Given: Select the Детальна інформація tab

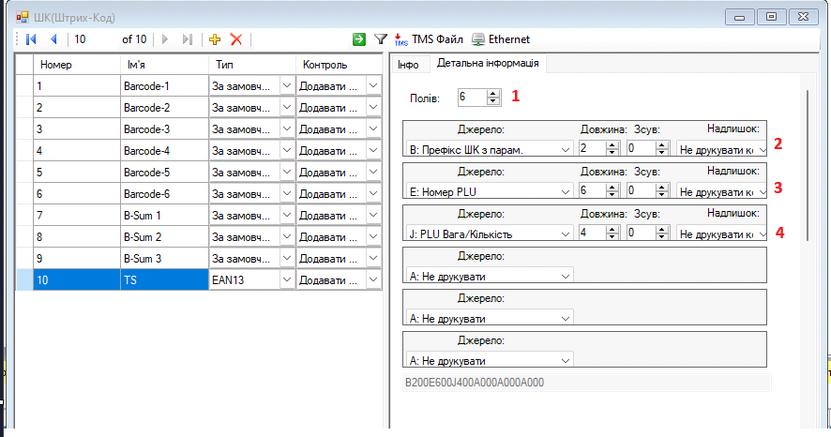Looking at the screenshot, I should pos(487,64).
